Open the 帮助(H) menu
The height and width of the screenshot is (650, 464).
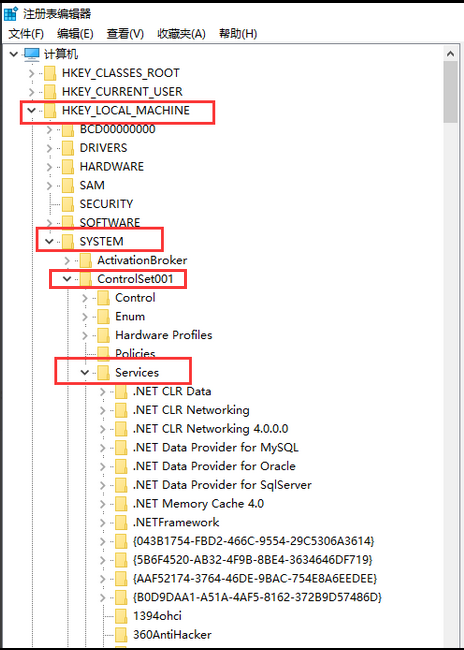[x=238, y=34]
